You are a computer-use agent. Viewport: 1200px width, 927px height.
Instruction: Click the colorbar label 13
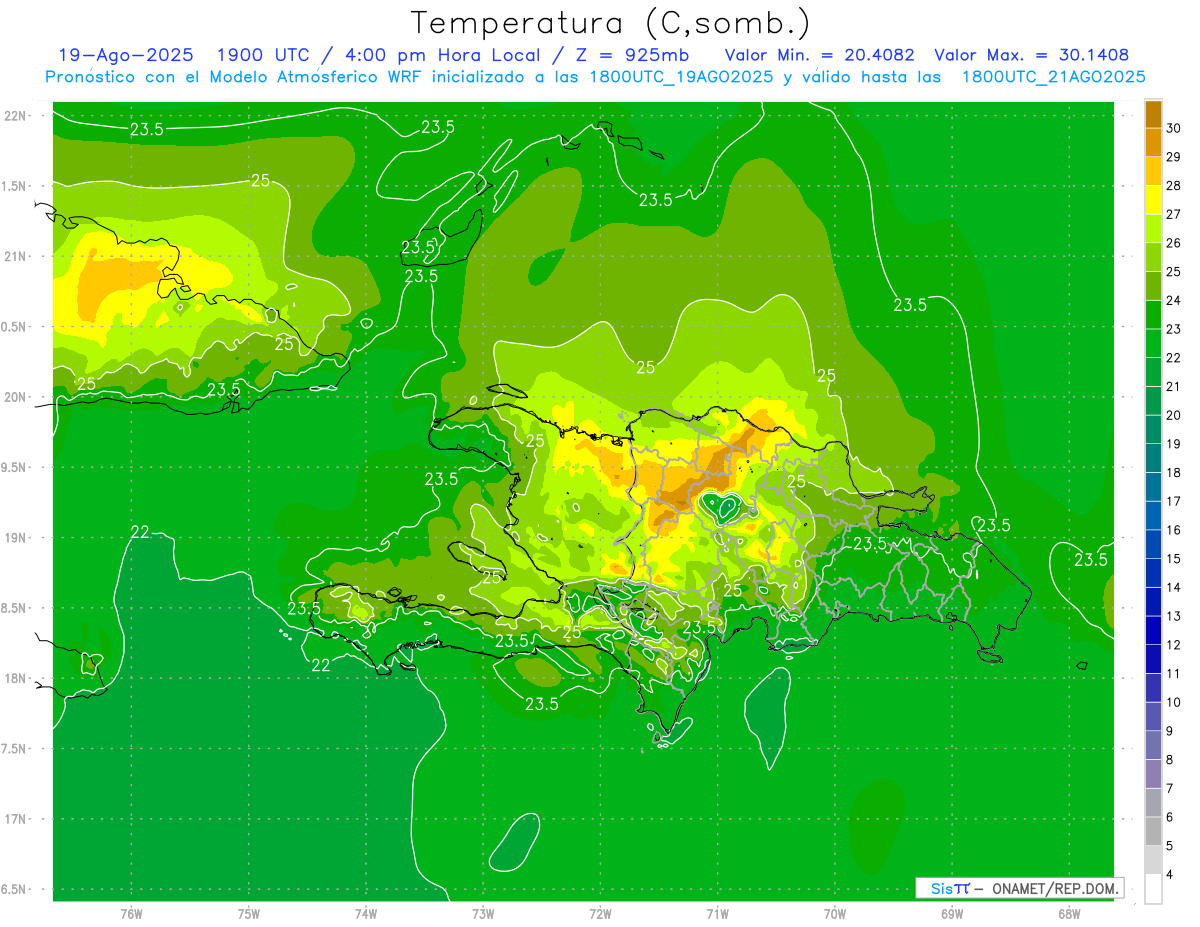coord(1174,616)
